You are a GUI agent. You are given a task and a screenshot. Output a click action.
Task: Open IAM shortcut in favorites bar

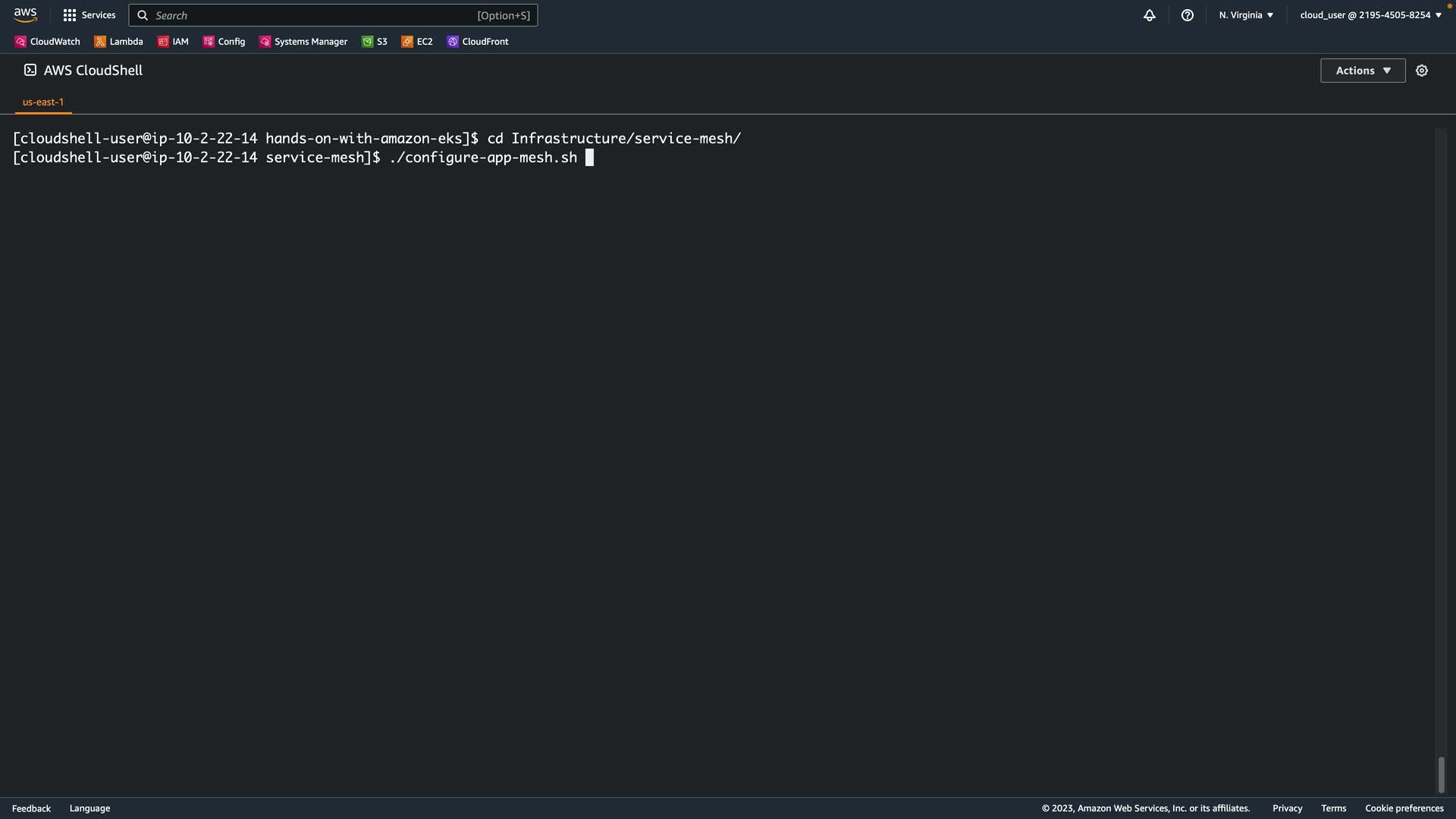173,42
